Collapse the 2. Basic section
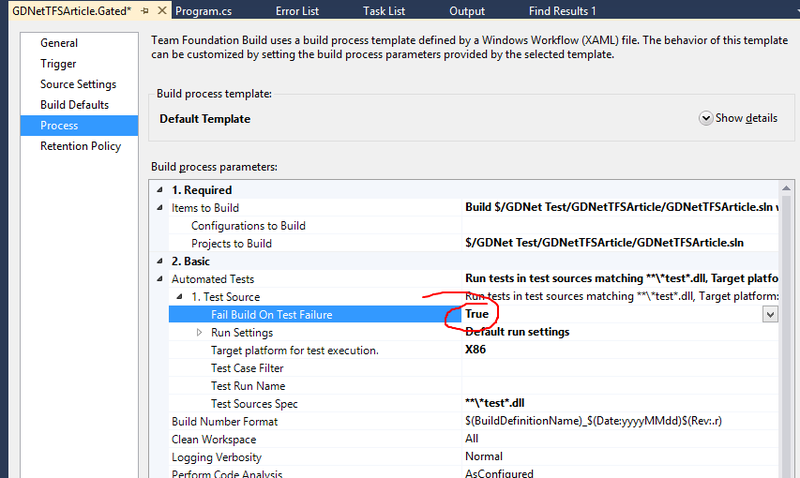 coord(160,261)
